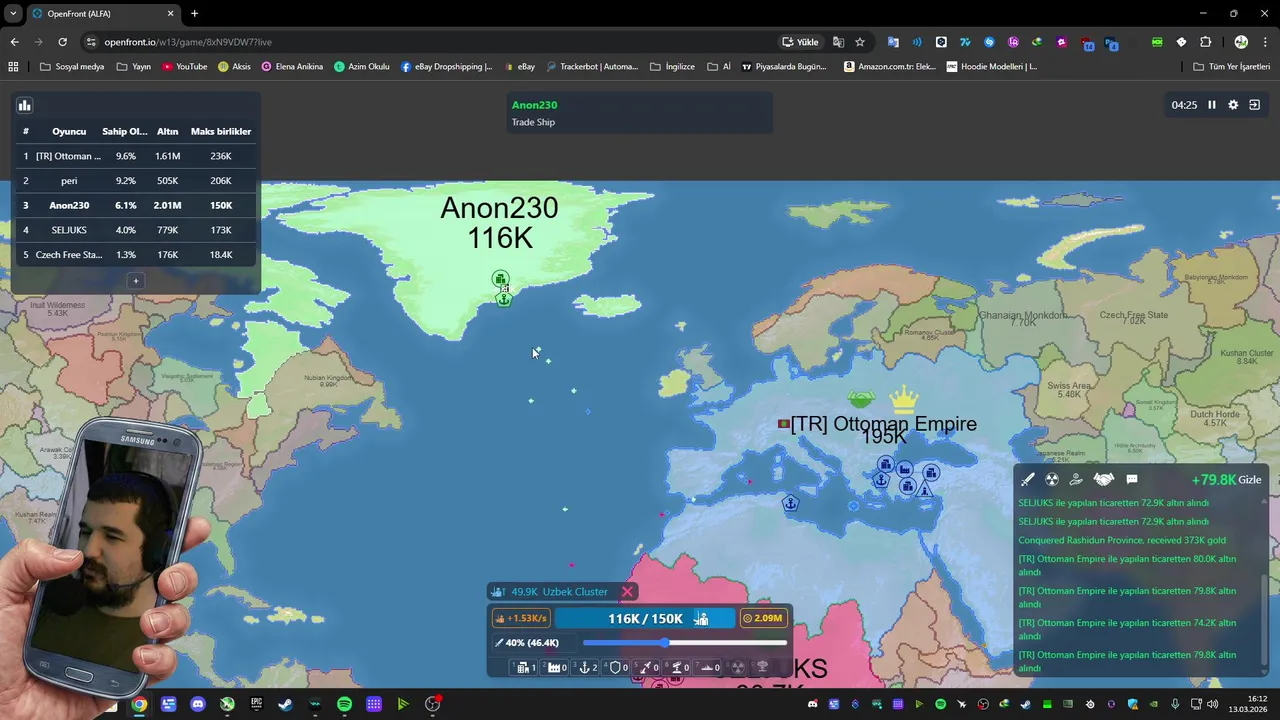Select Czech Free State leaderboard row
Screen dimensions: 1280x720
point(136,255)
